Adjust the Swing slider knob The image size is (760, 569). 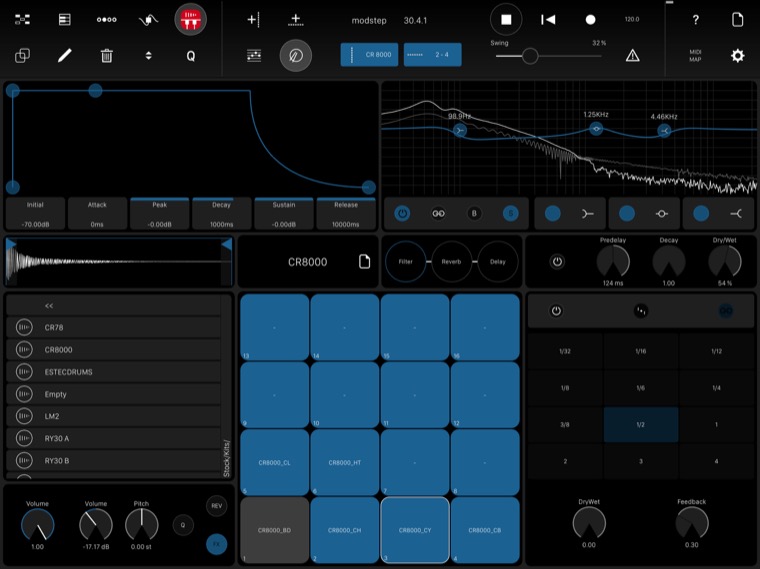coord(530,56)
